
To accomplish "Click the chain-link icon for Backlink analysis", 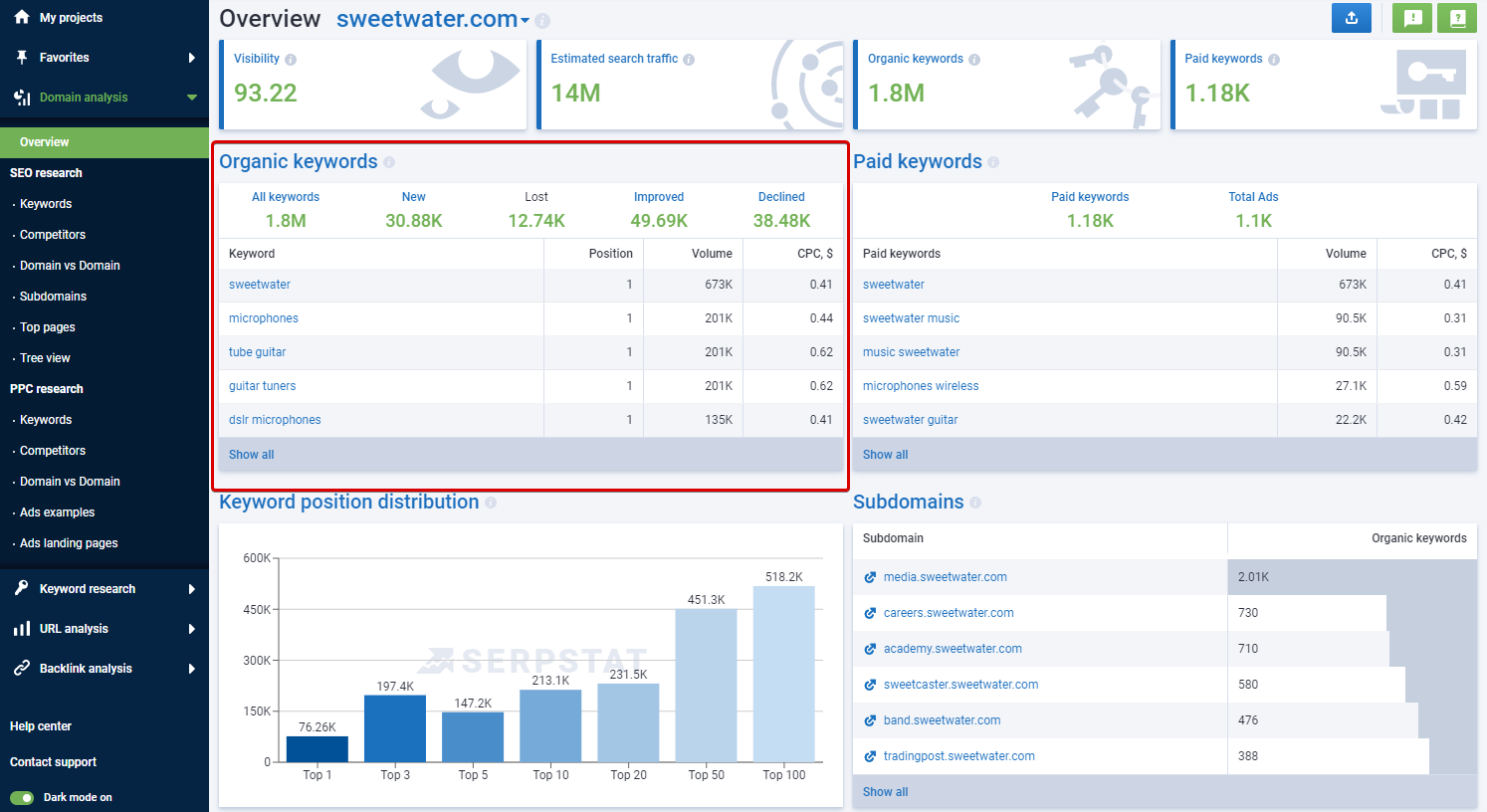I will click(22, 668).
